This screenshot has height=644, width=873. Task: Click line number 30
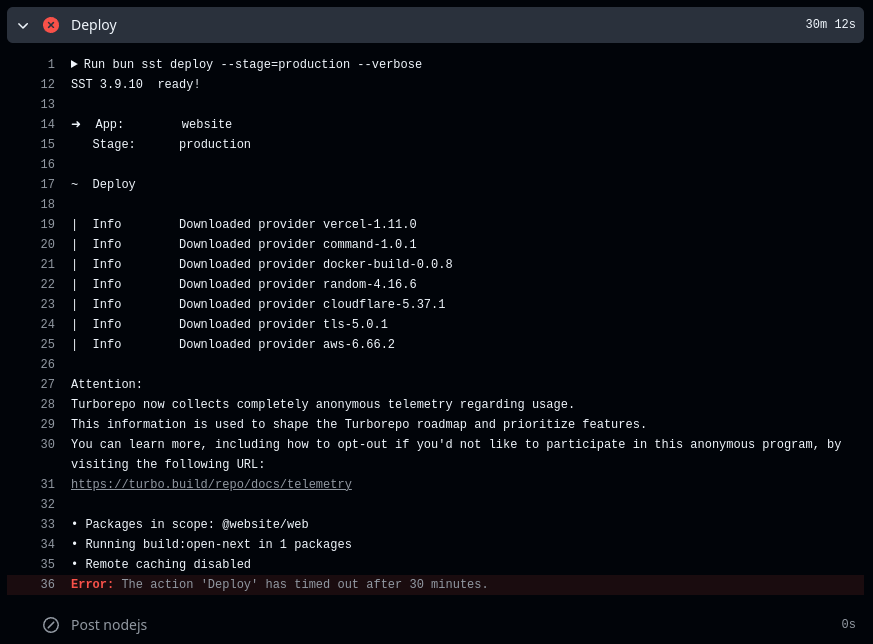point(47,445)
